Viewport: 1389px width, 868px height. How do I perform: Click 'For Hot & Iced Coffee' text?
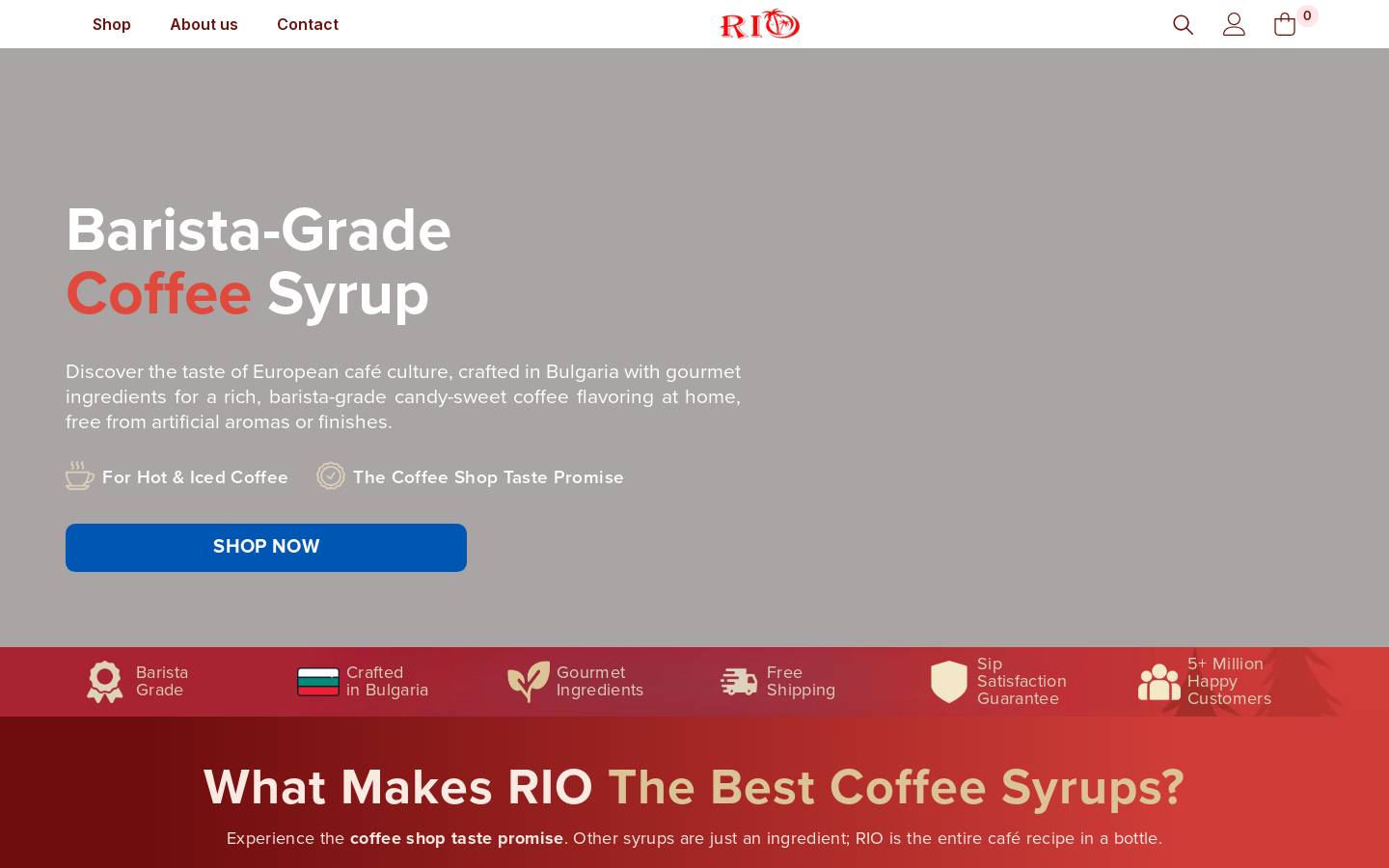click(195, 477)
